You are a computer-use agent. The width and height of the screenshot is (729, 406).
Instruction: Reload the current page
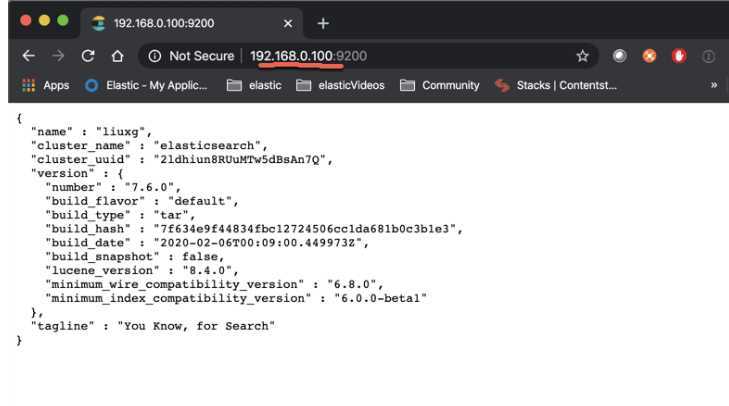88,56
